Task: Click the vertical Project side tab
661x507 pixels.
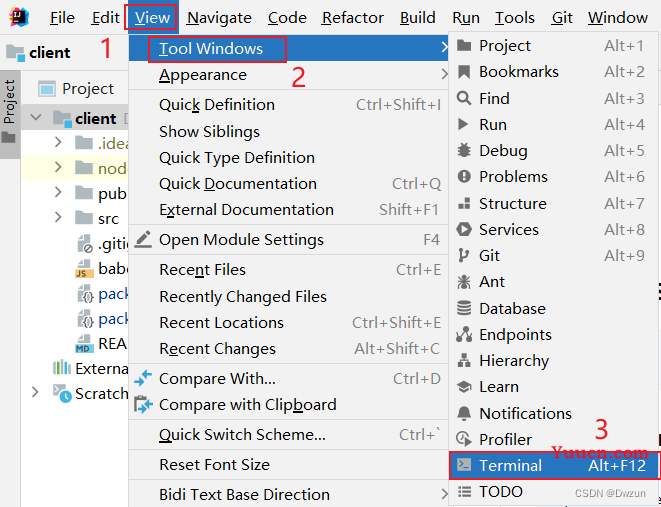Action: 10,114
